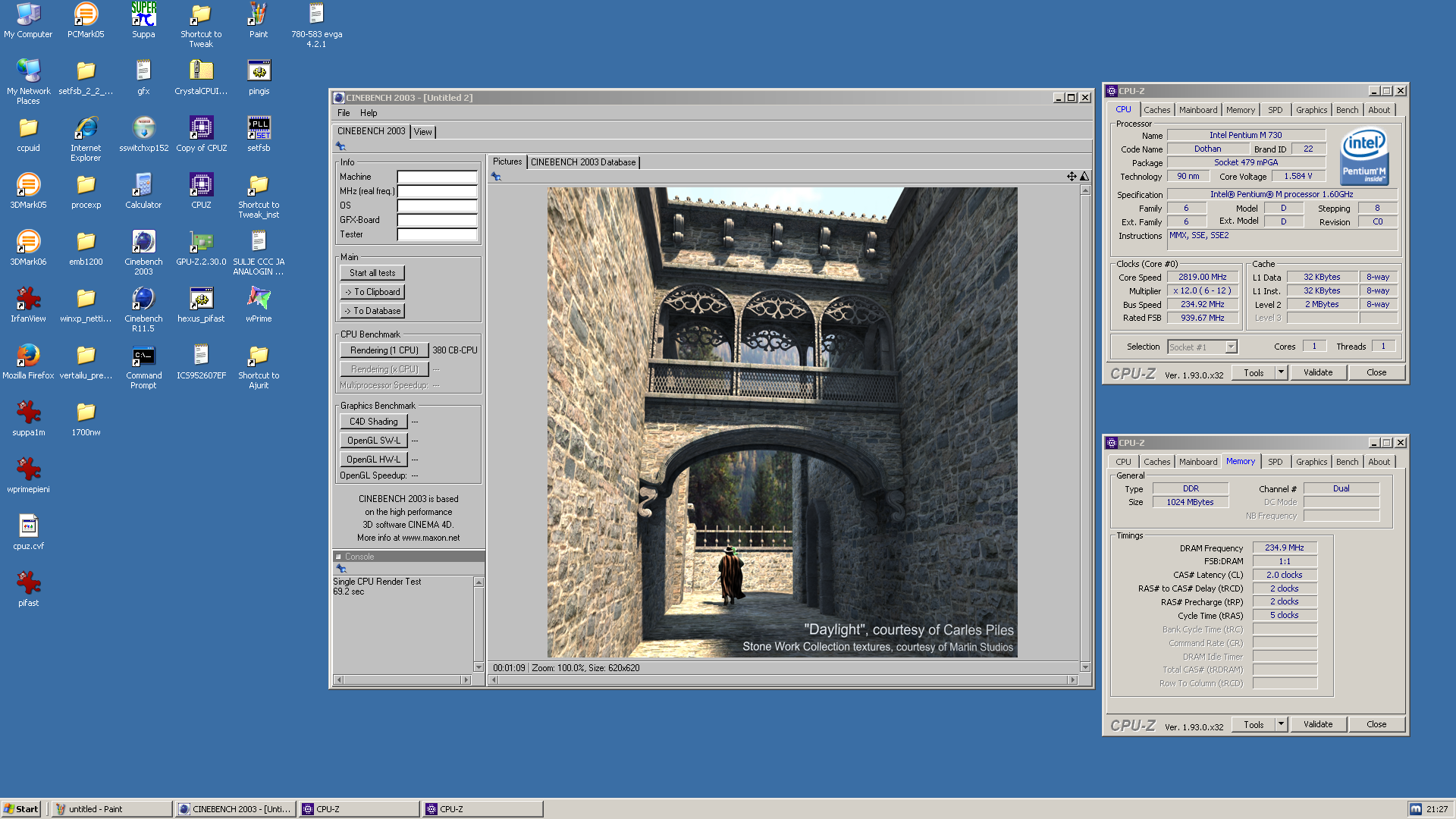
Task: Launch the CPUZ desktop shortcut
Action: pyautogui.click(x=201, y=191)
